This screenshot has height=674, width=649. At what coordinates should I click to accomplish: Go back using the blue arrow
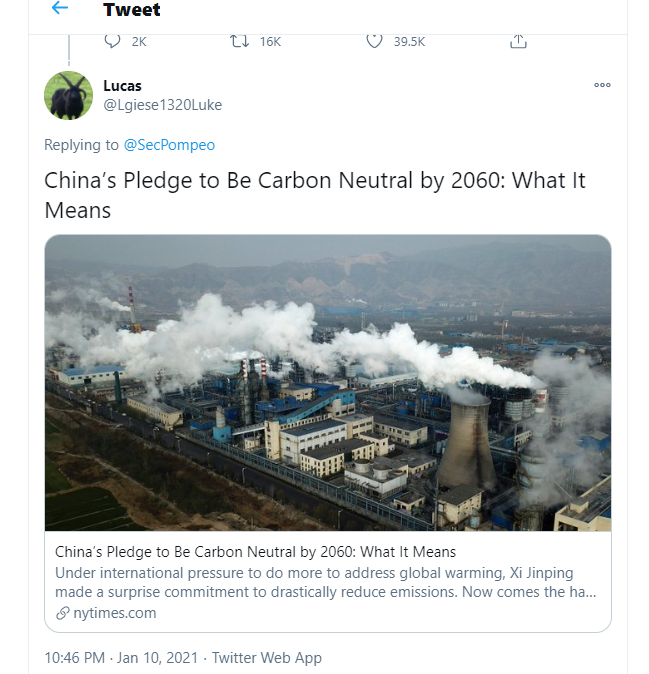[60, 8]
